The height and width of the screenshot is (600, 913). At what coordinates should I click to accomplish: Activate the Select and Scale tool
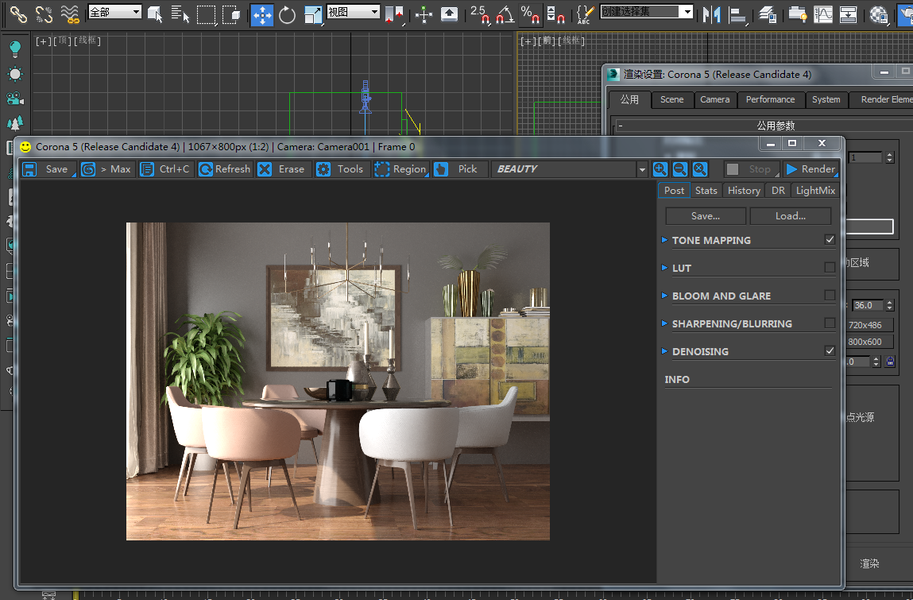tap(313, 14)
